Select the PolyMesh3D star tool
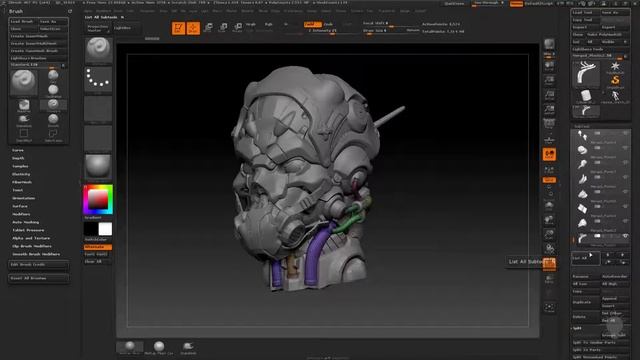This screenshot has width=640, height=360. [x=615, y=67]
